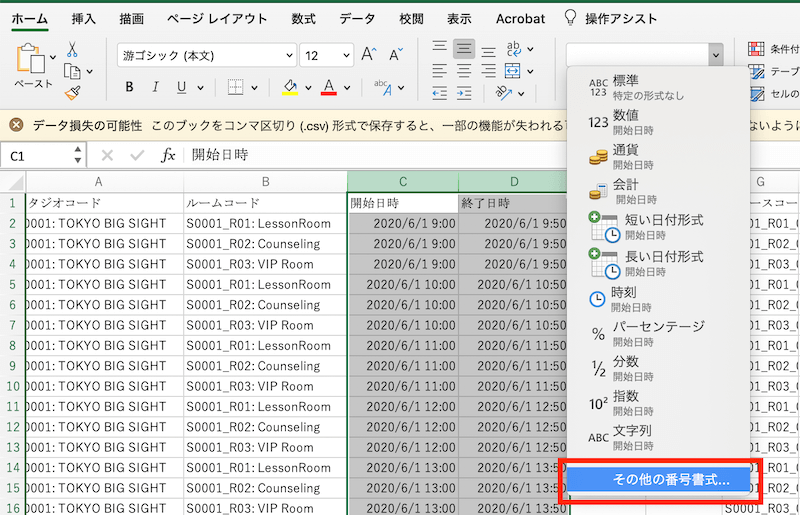The image size is (800, 515).
Task: Click 操作アシスト search helper
Action: click(x=611, y=18)
